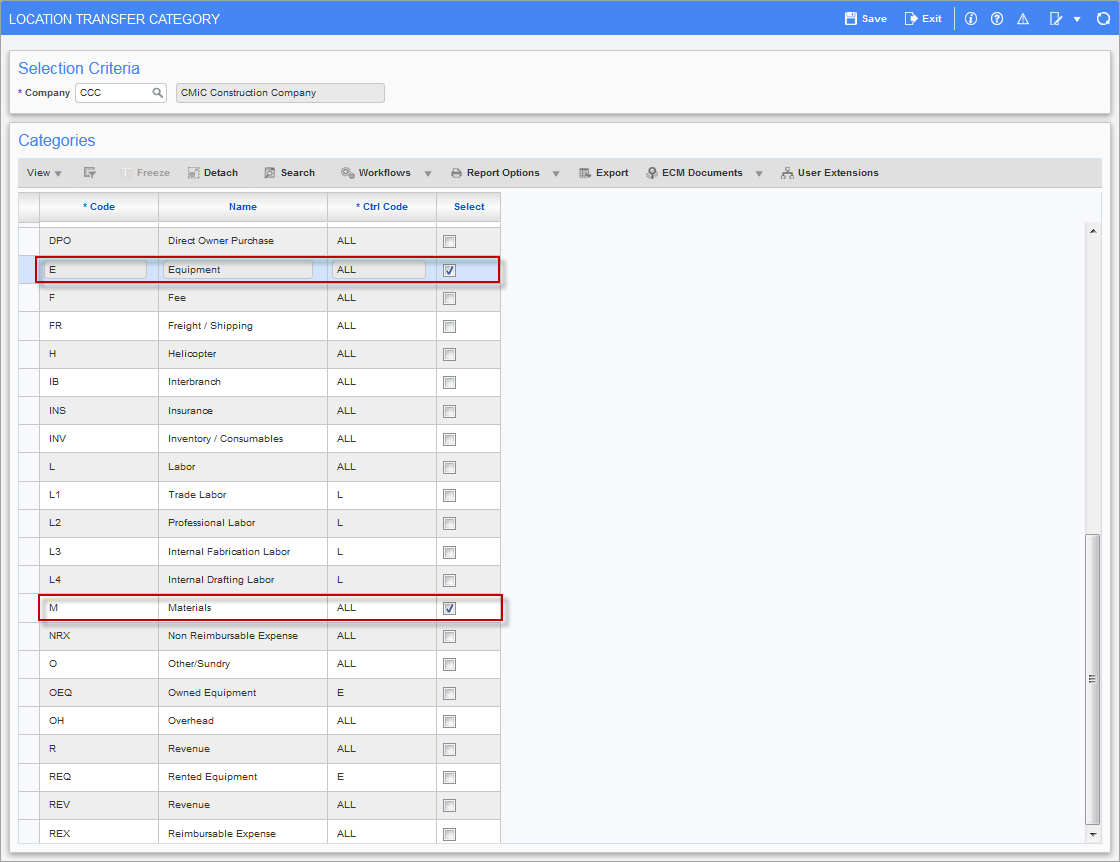
Task: Expand the Report Options dropdown arrow
Action: coord(556,174)
